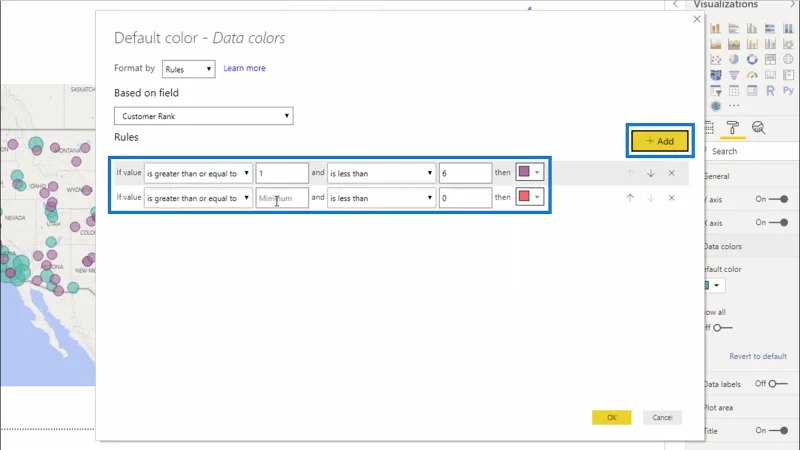The width and height of the screenshot is (800, 450).
Task: Delete the first rule row
Action: (x=671, y=173)
